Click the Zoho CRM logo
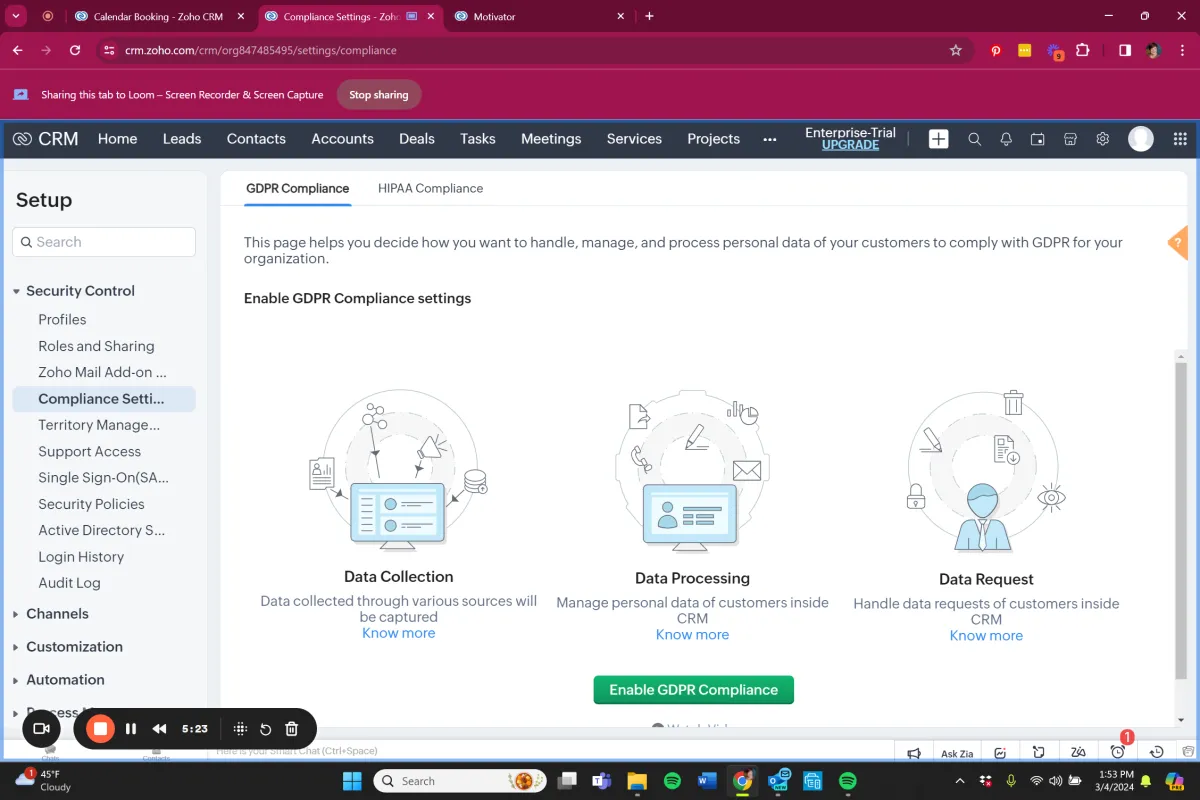The height and width of the screenshot is (800, 1200). point(45,139)
